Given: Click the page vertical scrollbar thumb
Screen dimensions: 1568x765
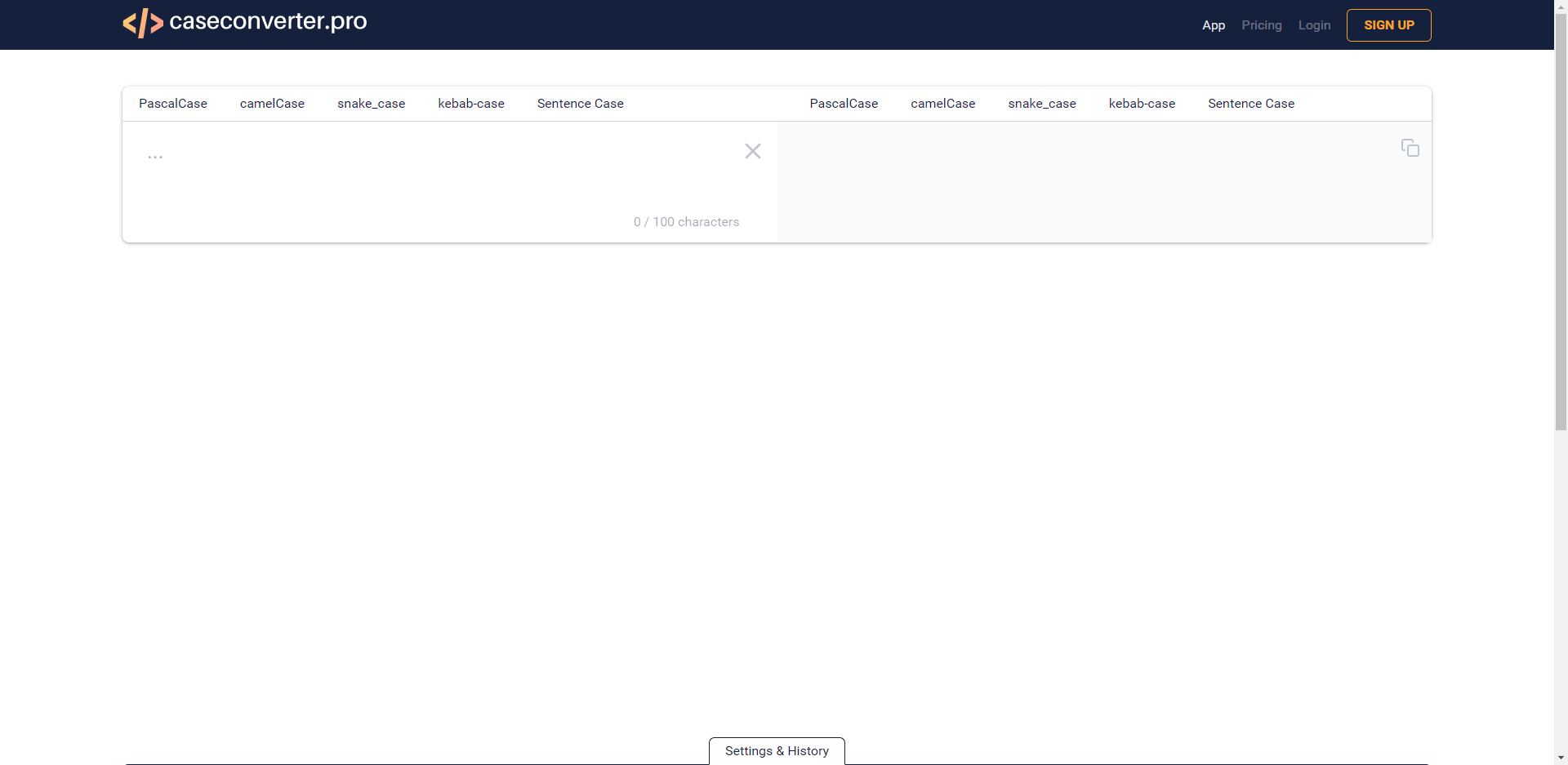Looking at the screenshot, I should (1561, 220).
